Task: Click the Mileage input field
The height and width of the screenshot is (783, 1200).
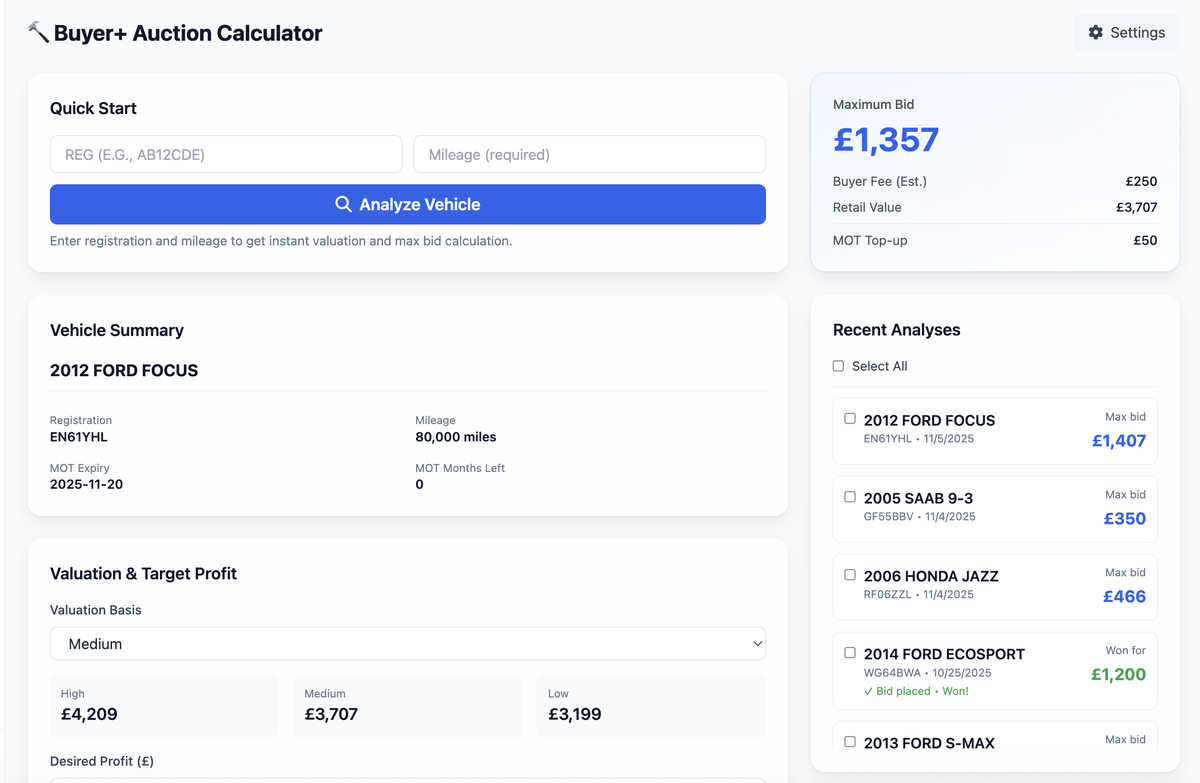Action: pyautogui.click(x=589, y=154)
